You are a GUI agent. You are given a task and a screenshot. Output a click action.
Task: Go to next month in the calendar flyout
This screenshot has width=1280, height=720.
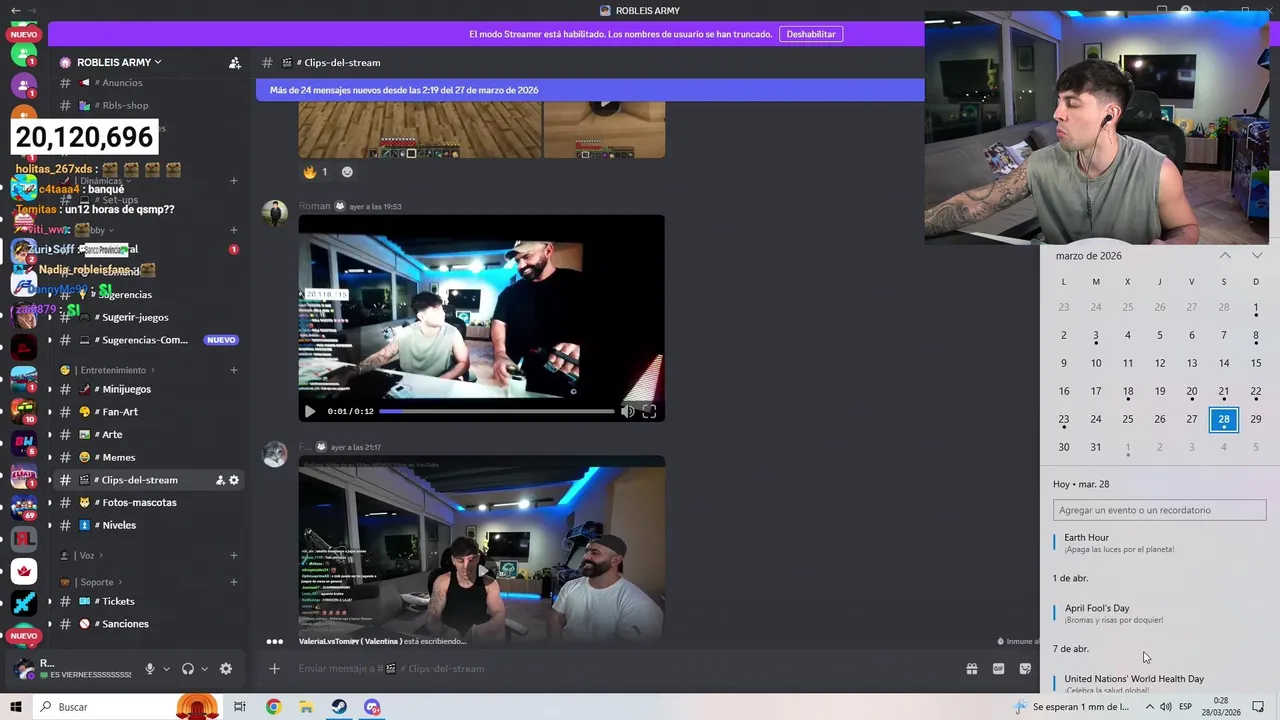tap(1257, 256)
